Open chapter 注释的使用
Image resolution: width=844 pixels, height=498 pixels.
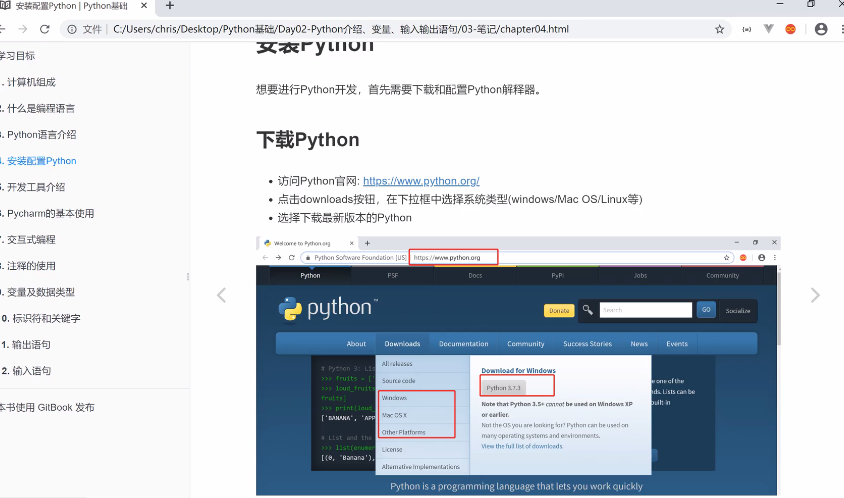point(29,266)
